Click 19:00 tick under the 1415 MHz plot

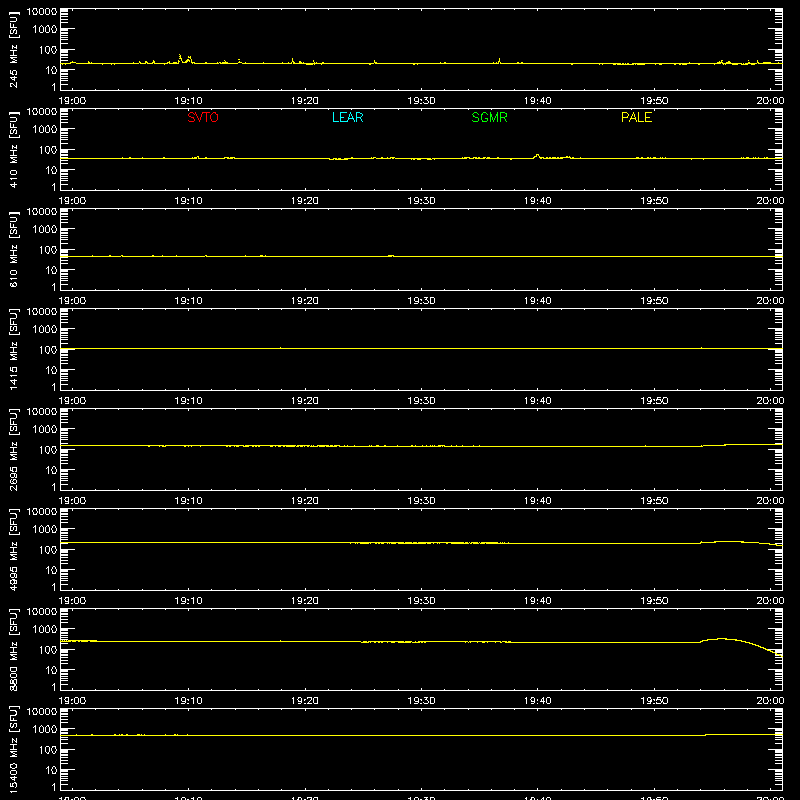[72, 401]
